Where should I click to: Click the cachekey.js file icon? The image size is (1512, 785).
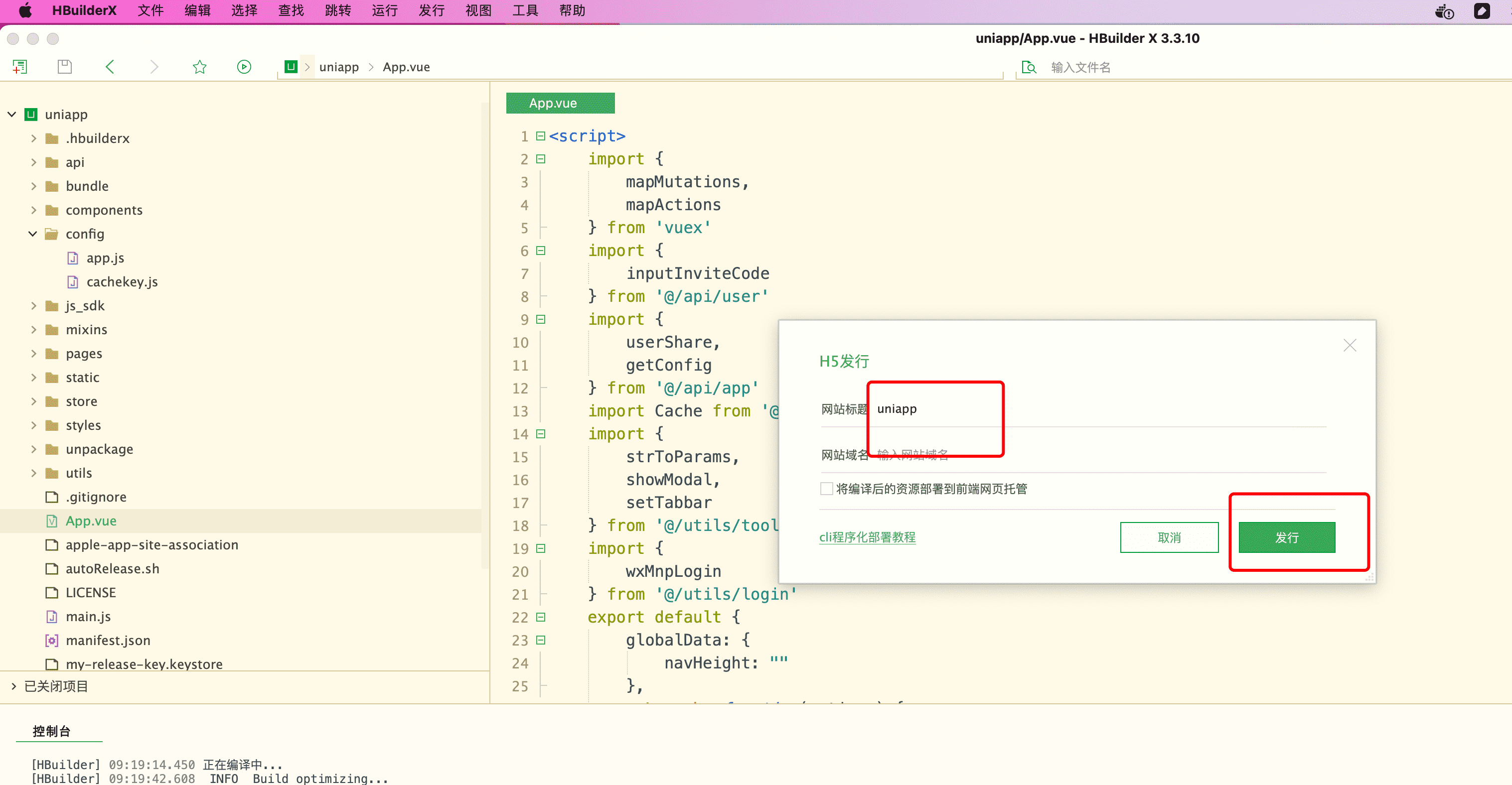point(73,282)
